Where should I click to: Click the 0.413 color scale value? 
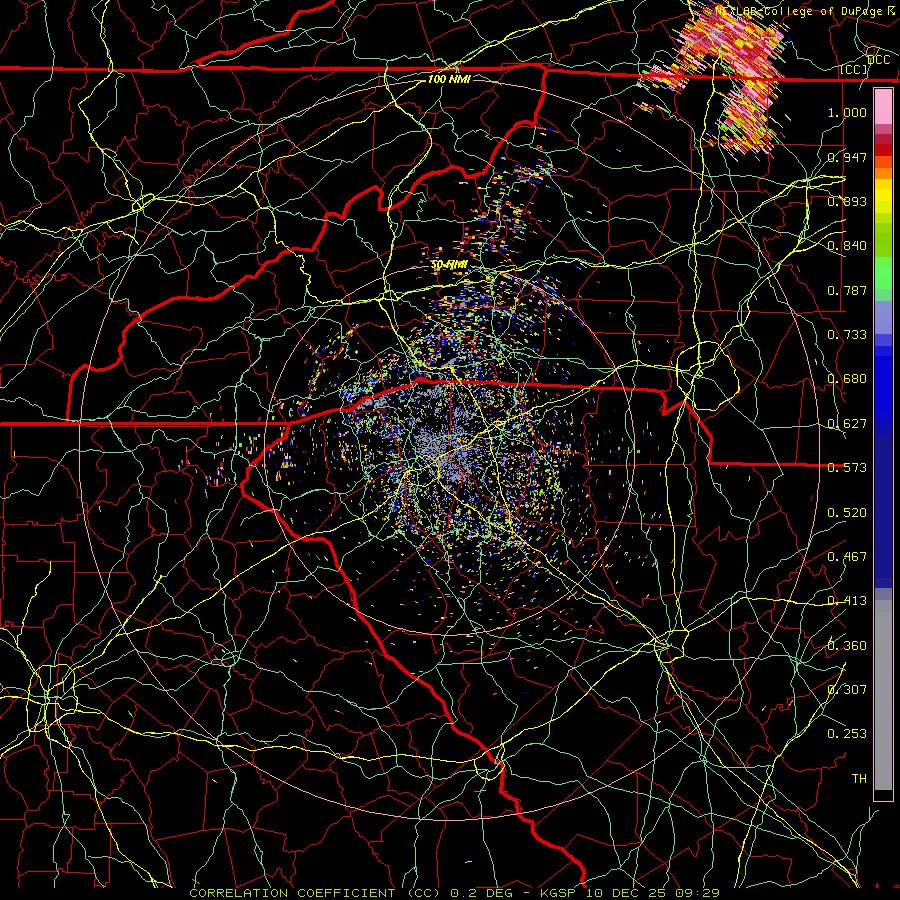847,601
